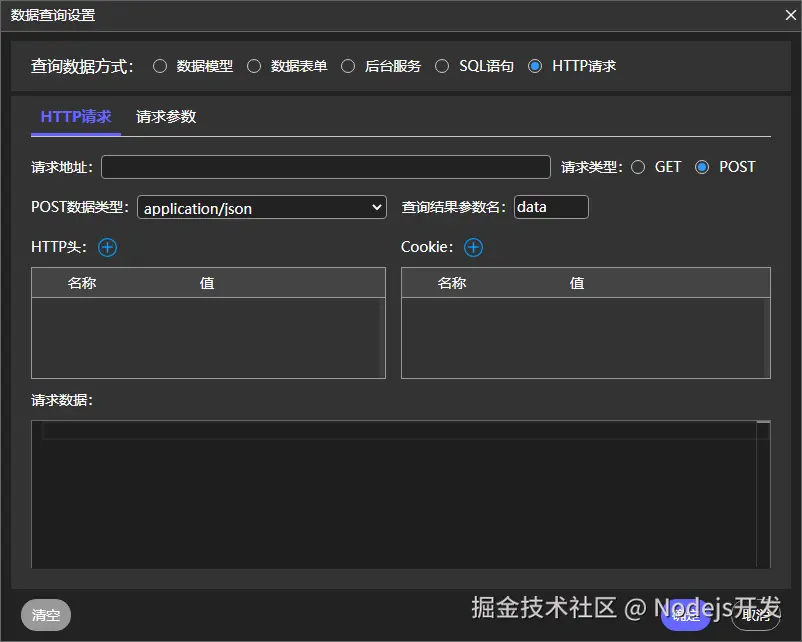Screen dimensions: 802x642
Task: Confirm settings with the 确定 button
Action: click(685, 615)
